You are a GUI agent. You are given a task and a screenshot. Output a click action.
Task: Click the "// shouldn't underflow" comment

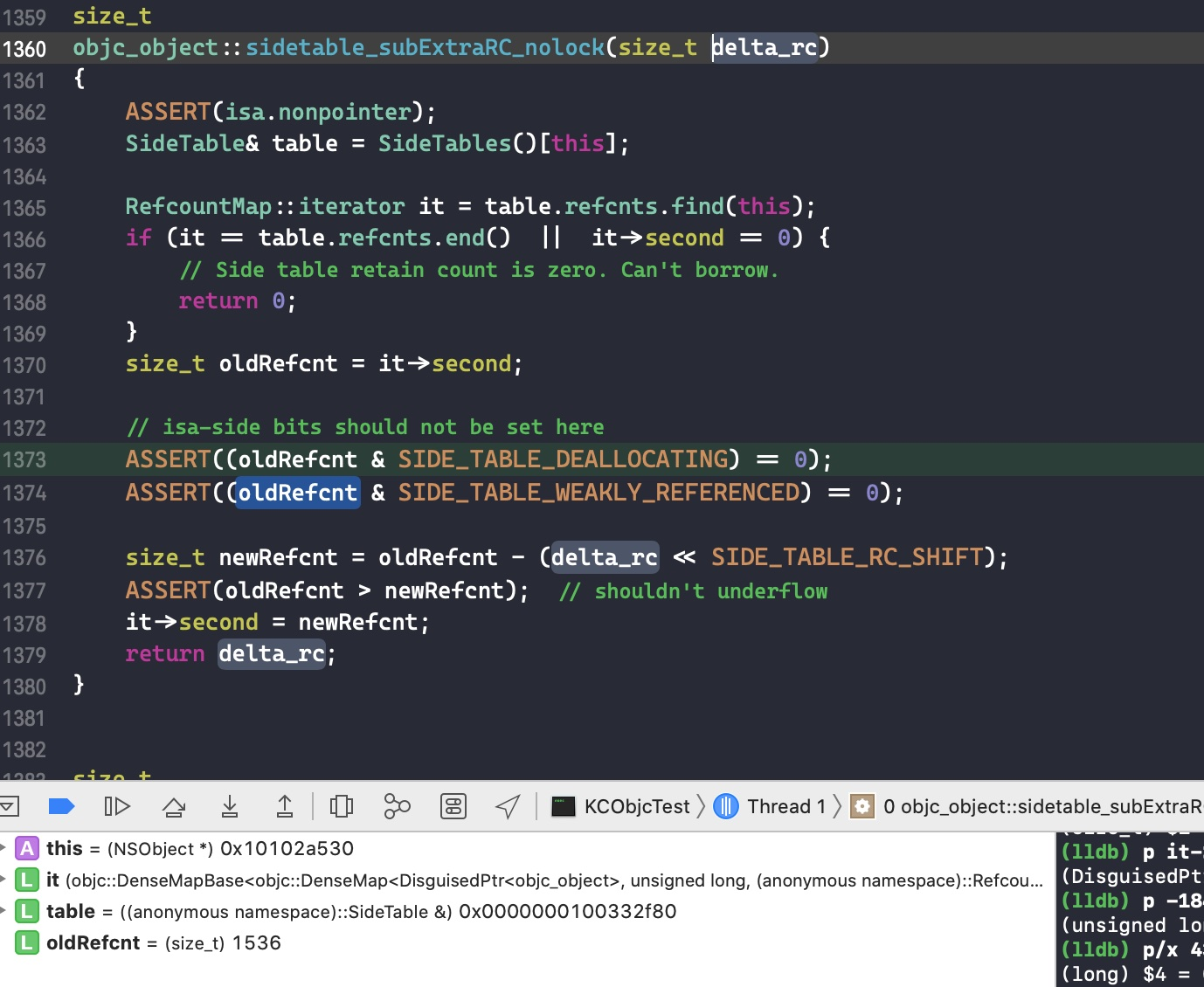[694, 591]
